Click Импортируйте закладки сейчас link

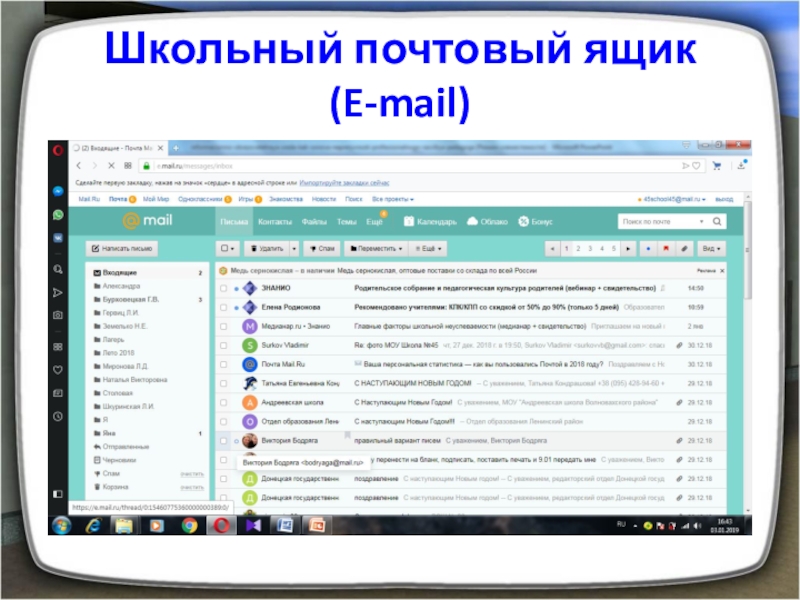(x=344, y=183)
